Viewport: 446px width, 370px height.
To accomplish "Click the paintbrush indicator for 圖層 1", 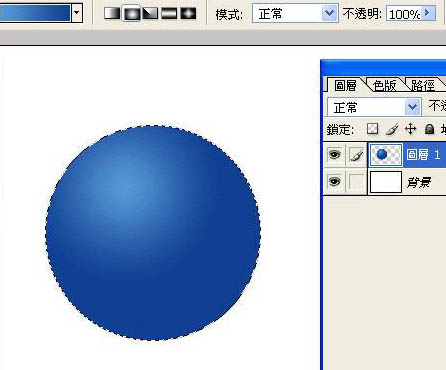I will (356, 155).
